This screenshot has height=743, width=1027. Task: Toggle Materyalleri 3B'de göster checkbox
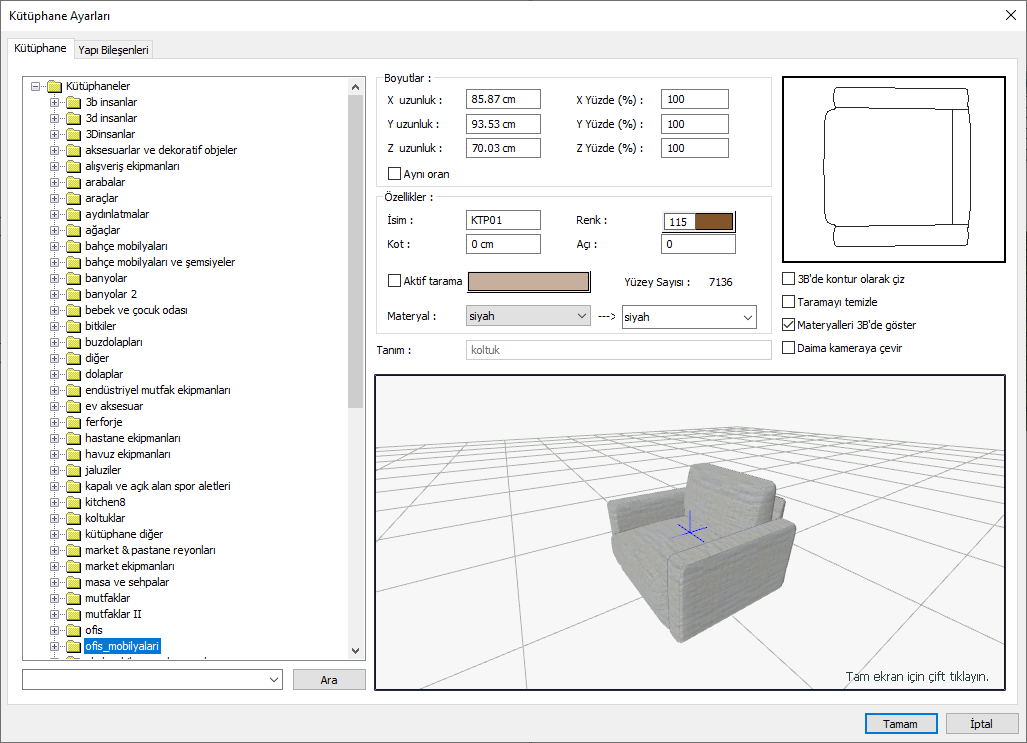point(790,325)
